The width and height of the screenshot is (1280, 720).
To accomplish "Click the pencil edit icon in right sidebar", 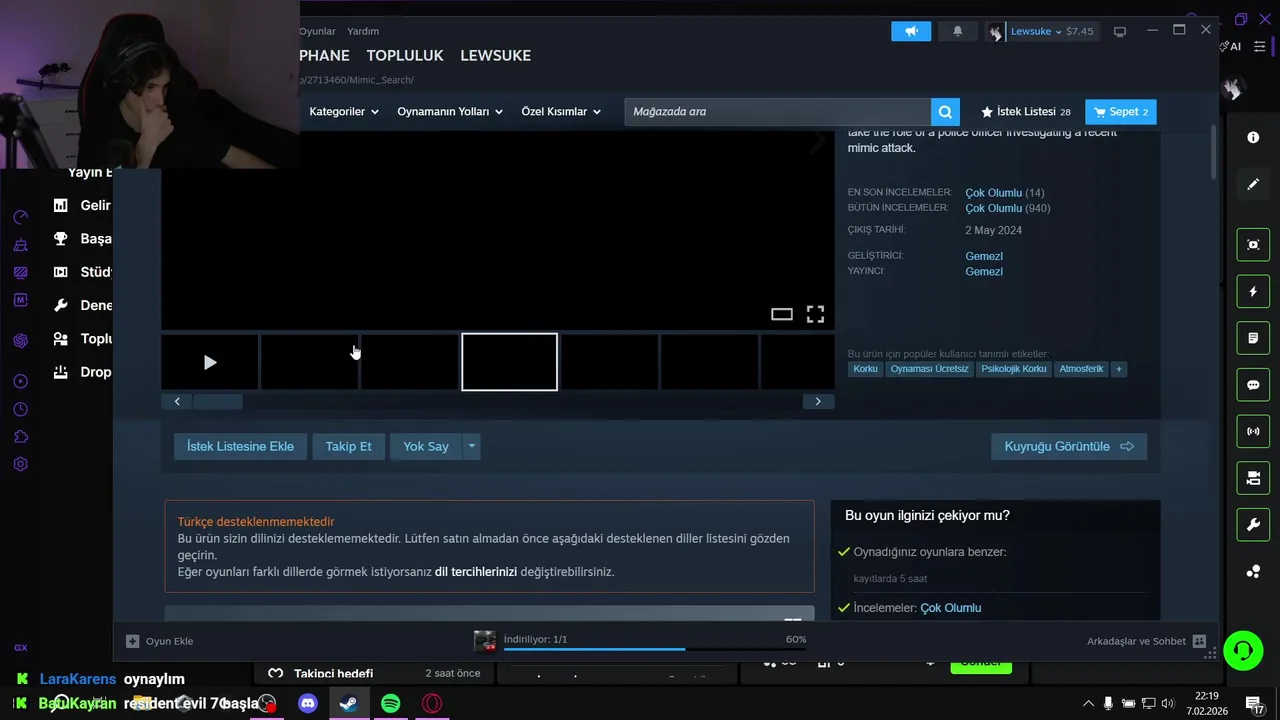I will [1253, 184].
